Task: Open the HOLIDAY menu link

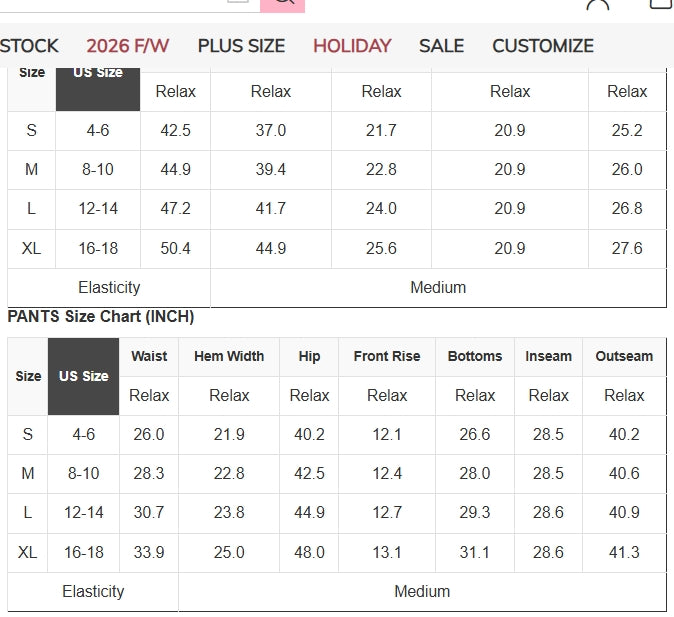Action: tap(352, 46)
